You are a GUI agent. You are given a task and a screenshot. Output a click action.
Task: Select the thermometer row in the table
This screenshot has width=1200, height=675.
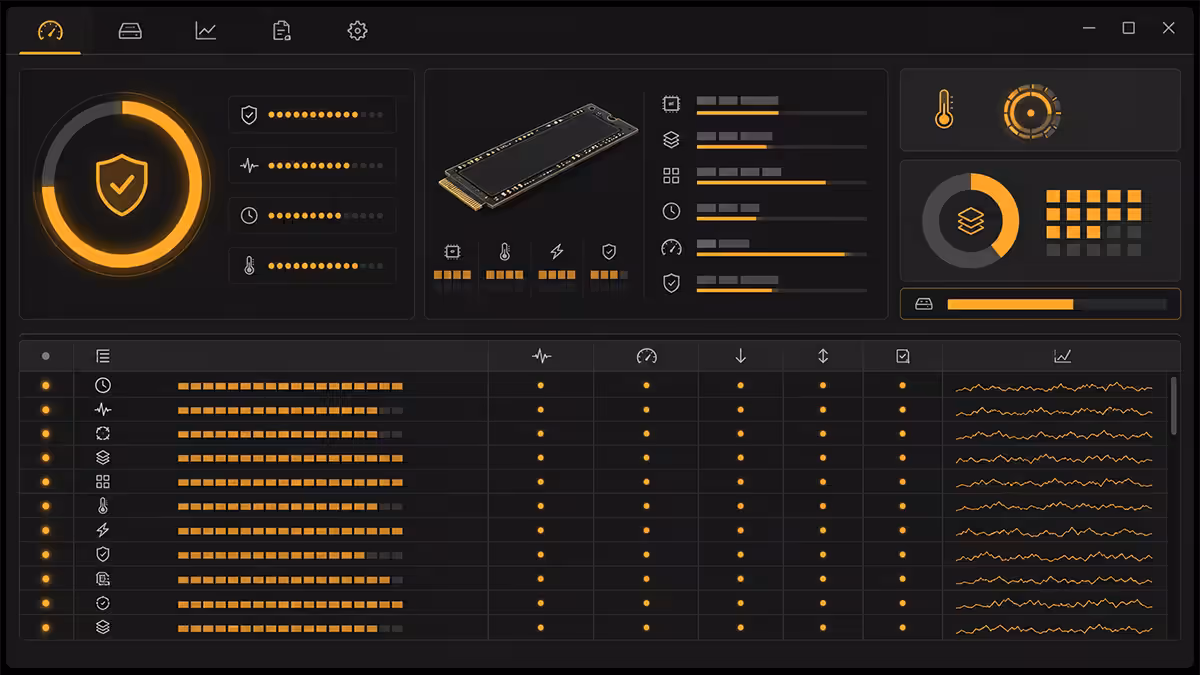point(593,506)
